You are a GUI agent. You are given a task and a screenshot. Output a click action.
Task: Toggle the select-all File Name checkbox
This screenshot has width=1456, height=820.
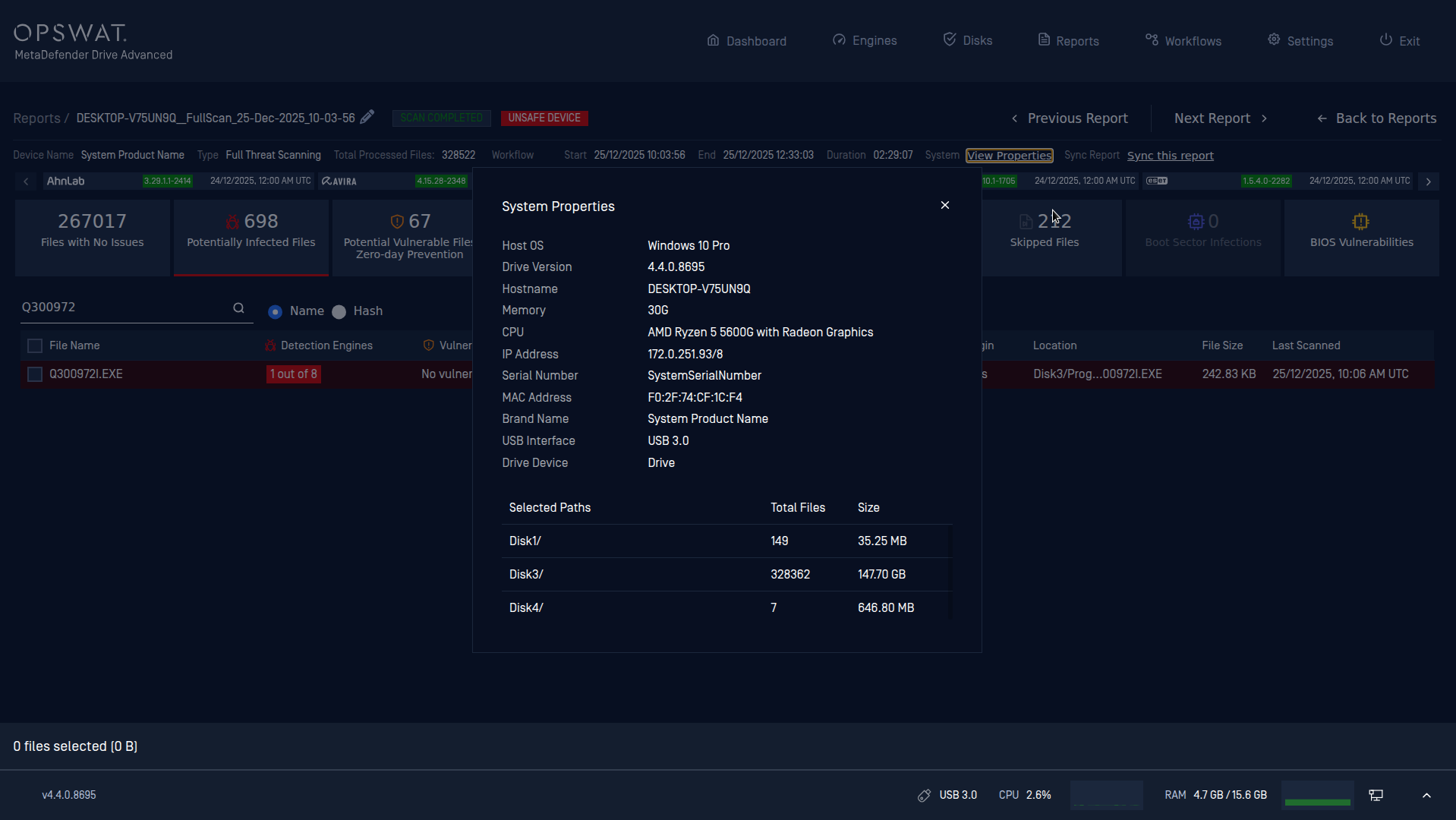tap(35, 346)
